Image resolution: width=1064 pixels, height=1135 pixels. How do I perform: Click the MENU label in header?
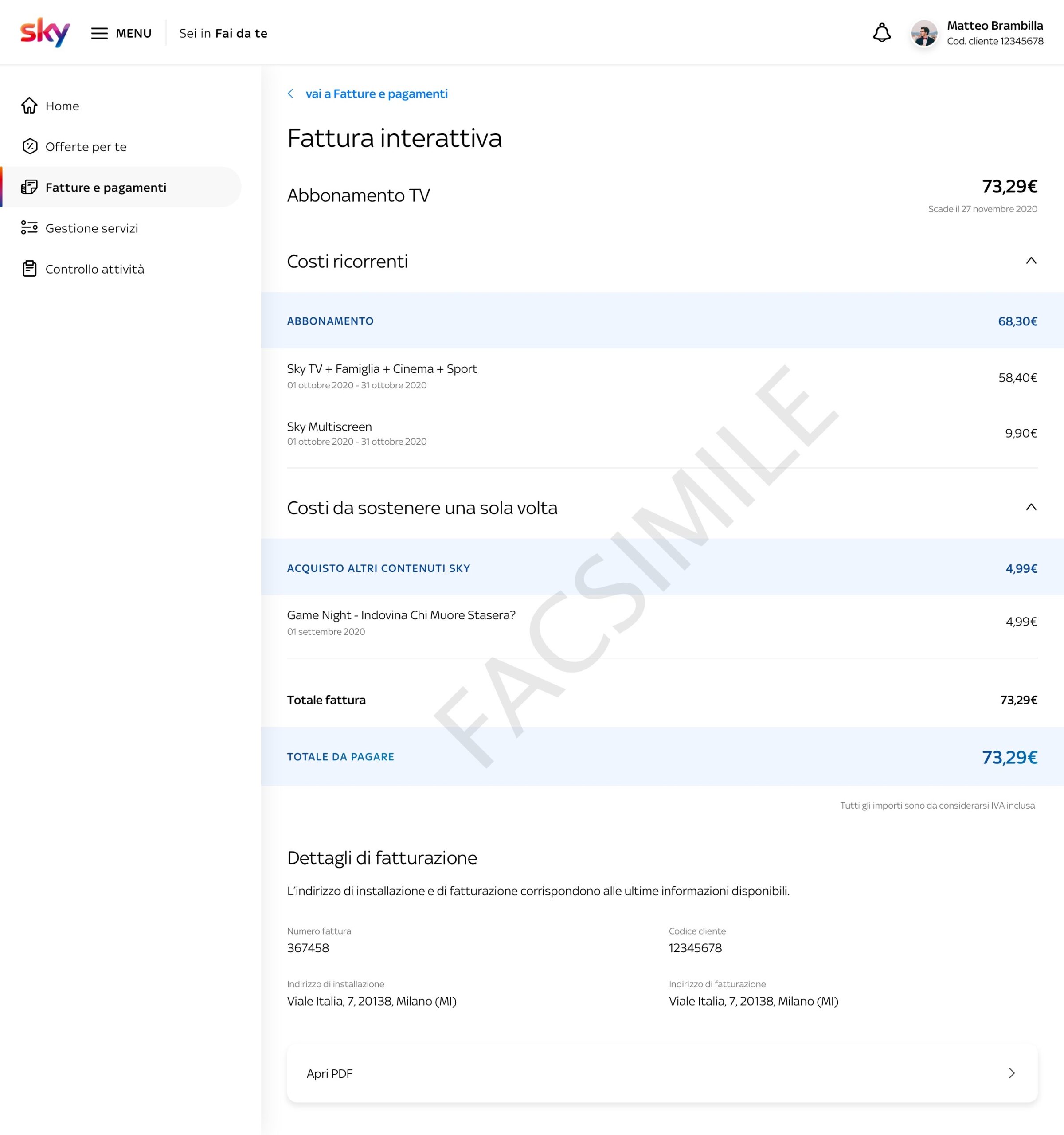coord(133,33)
